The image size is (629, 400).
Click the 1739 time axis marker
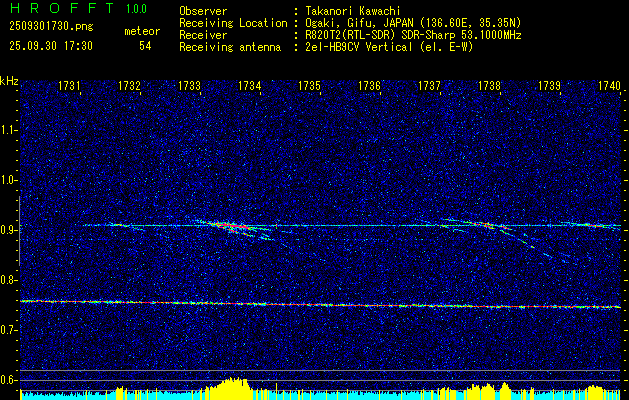click(549, 85)
